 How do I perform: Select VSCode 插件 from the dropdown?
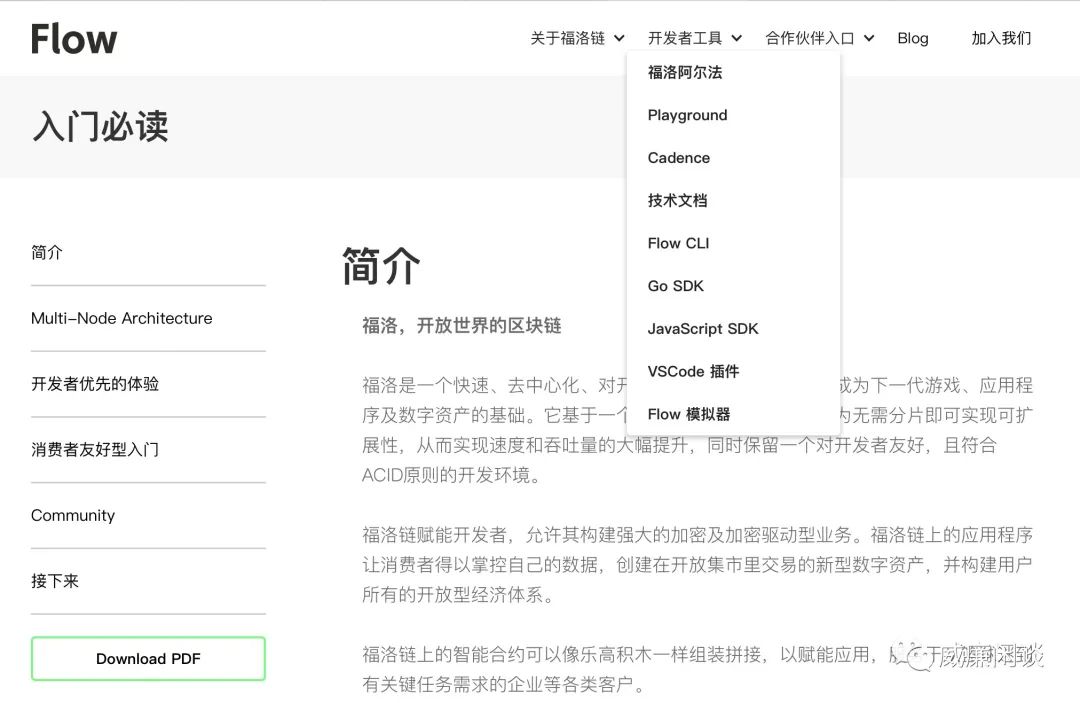click(x=693, y=371)
